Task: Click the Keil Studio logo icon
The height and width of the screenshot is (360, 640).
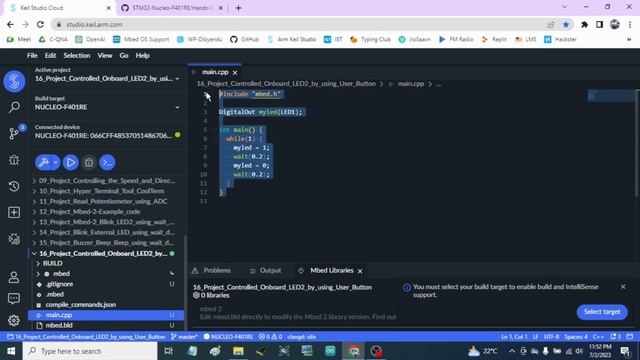Action: click(x=14, y=81)
